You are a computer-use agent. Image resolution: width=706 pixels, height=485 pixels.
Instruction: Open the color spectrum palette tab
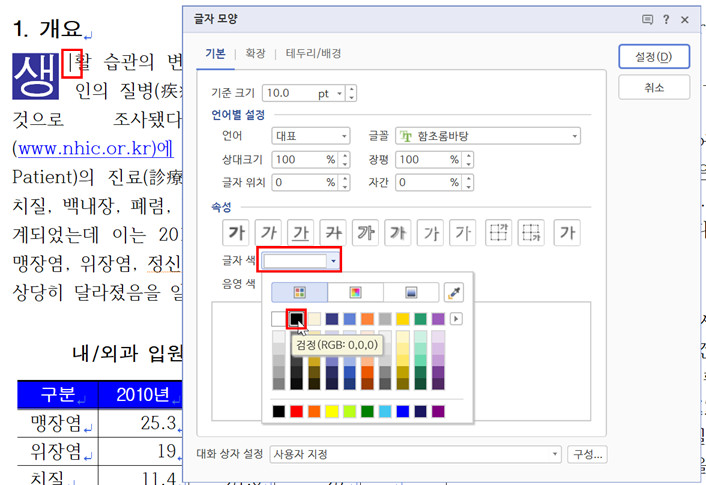[x=354, y=292]
